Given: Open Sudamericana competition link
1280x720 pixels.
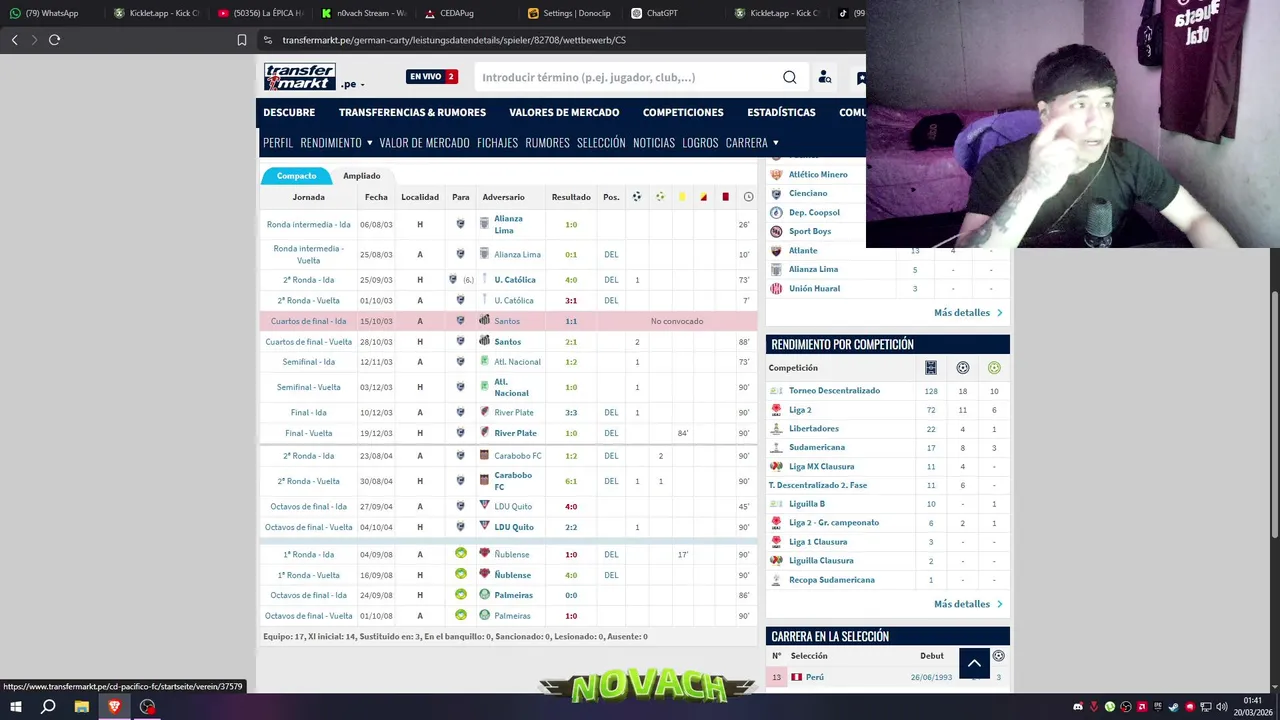Looking at the screenshot, I should point(817,448).
